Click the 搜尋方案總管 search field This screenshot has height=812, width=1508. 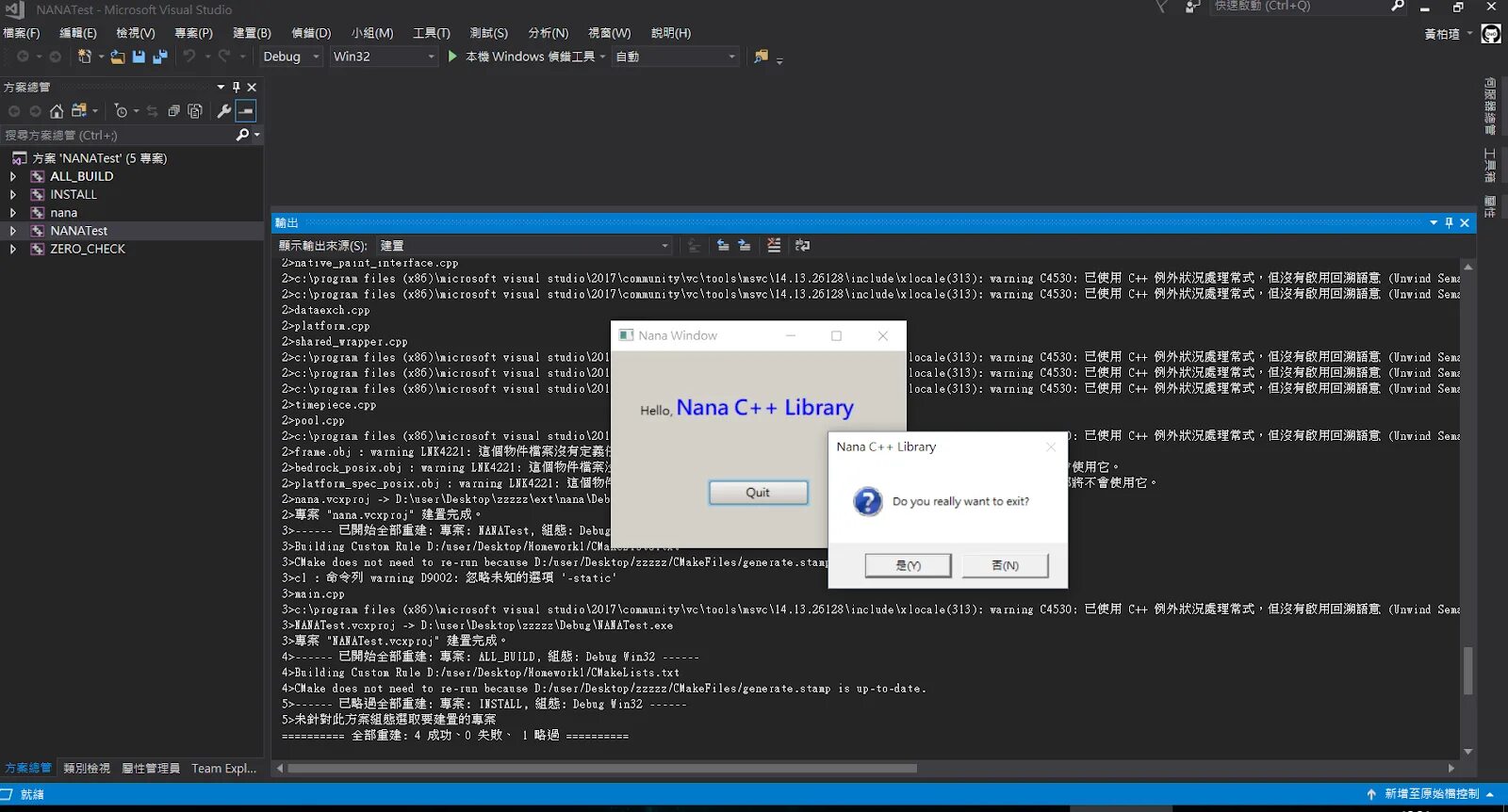tap(118, 135)
